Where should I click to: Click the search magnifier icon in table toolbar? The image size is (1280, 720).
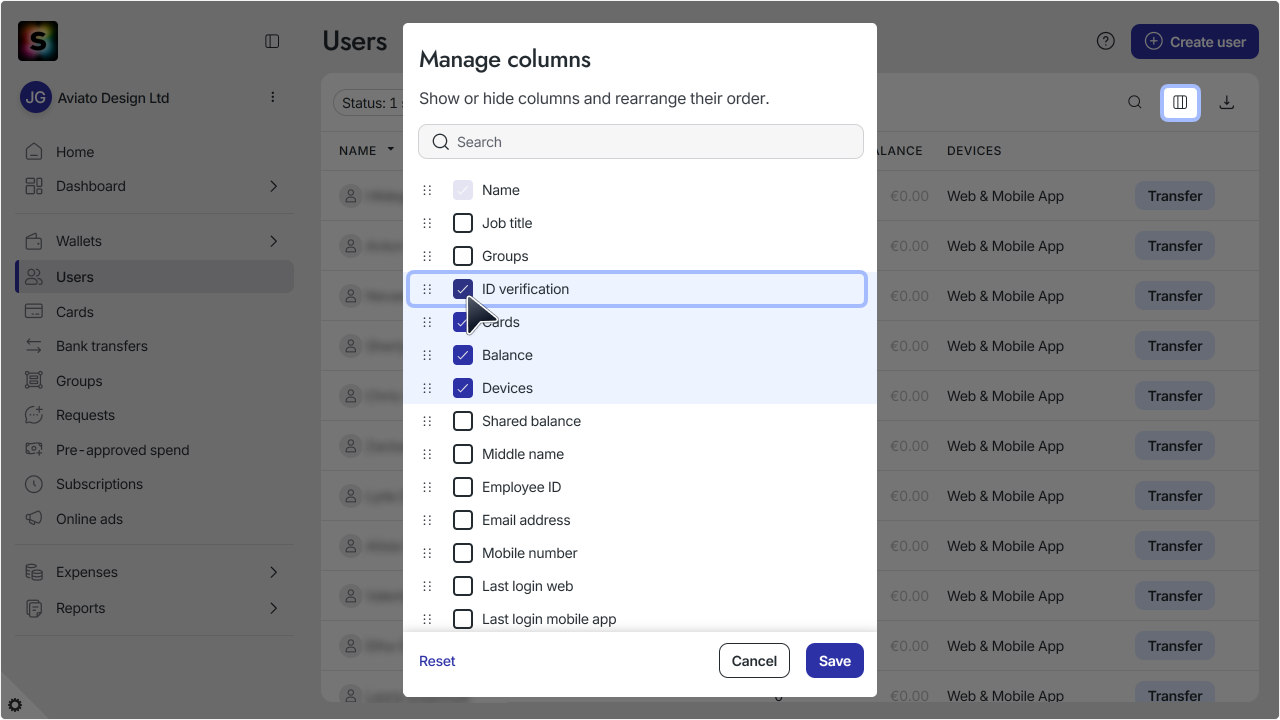coord(1135,102)
